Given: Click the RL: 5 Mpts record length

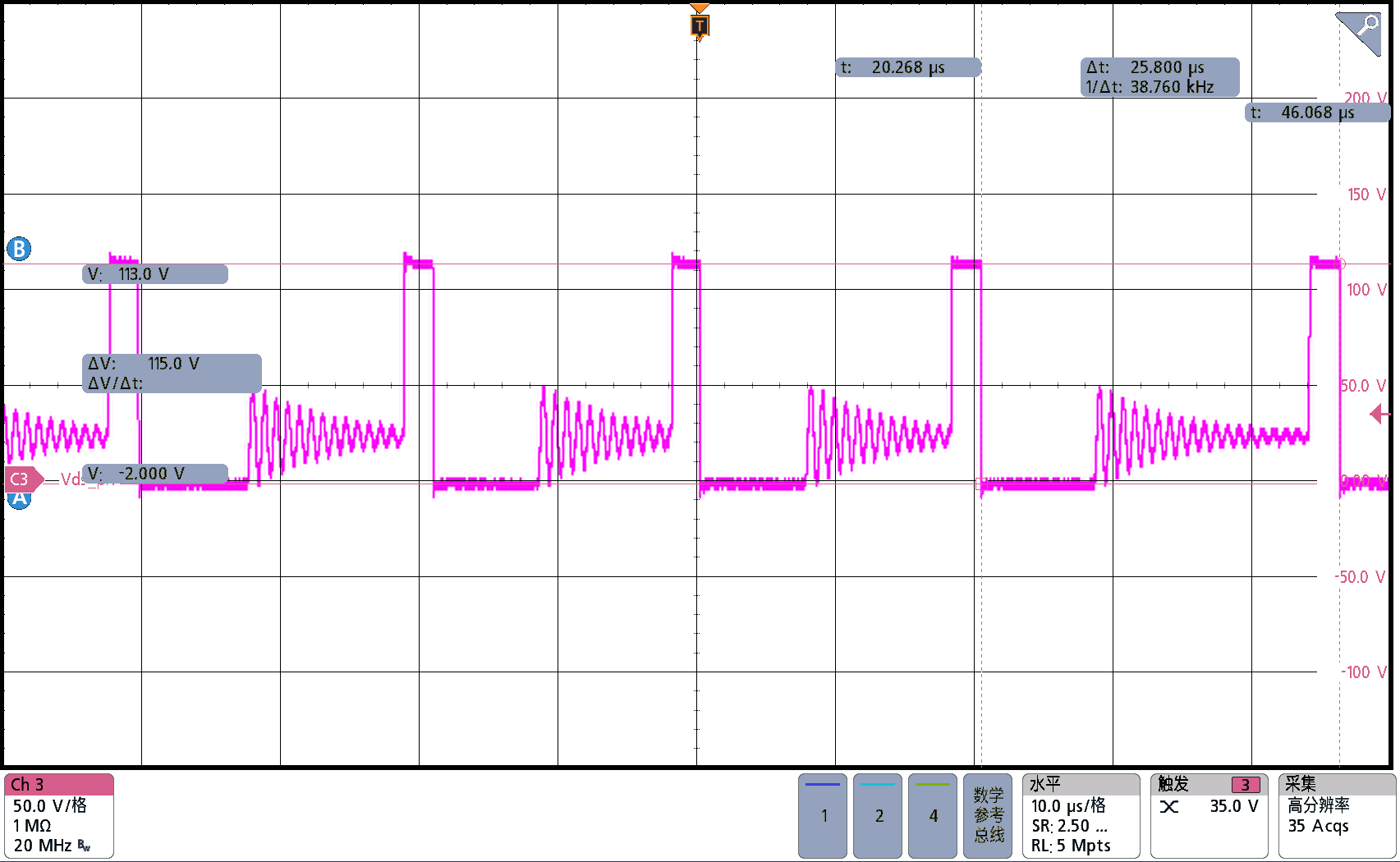Looking at the screenshot, I should point(1071,846).
